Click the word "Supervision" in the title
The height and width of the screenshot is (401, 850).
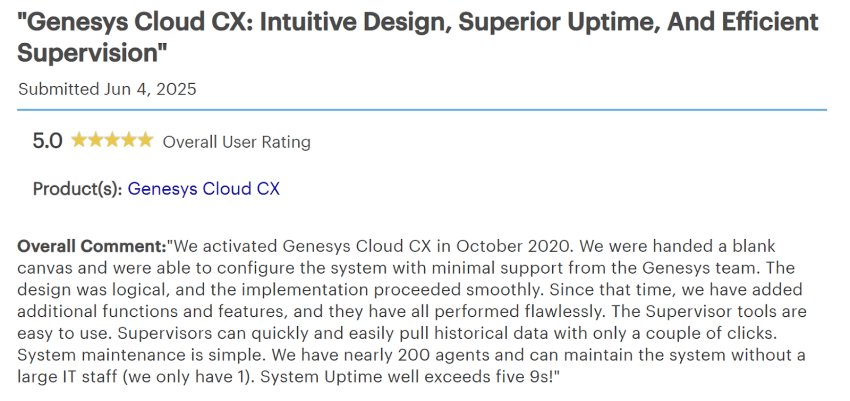89,52
